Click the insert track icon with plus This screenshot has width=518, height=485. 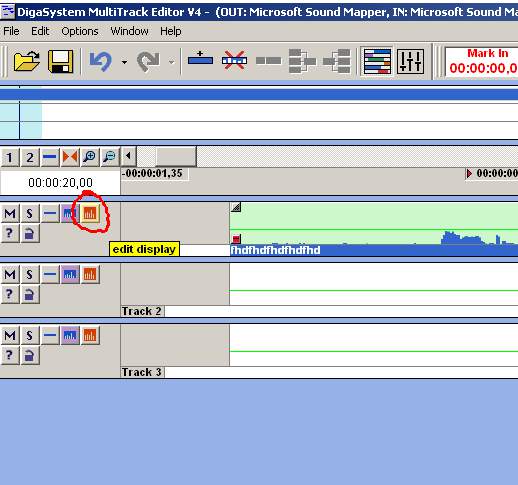pos(200,59)
